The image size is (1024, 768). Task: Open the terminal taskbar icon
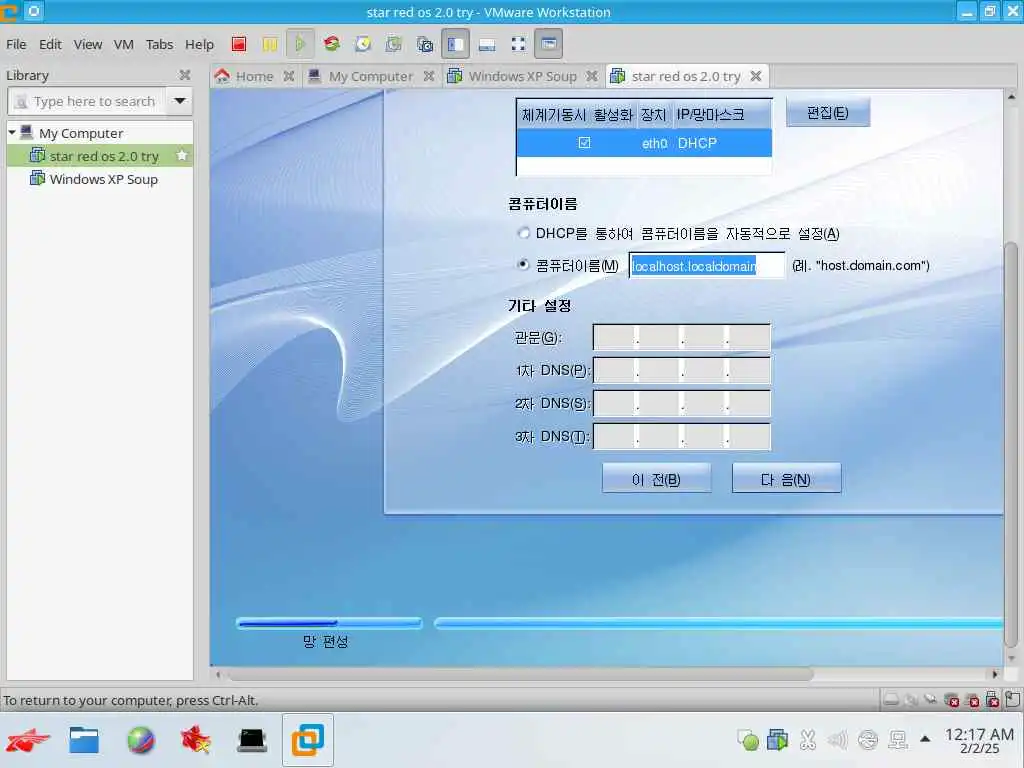(252, 740)
